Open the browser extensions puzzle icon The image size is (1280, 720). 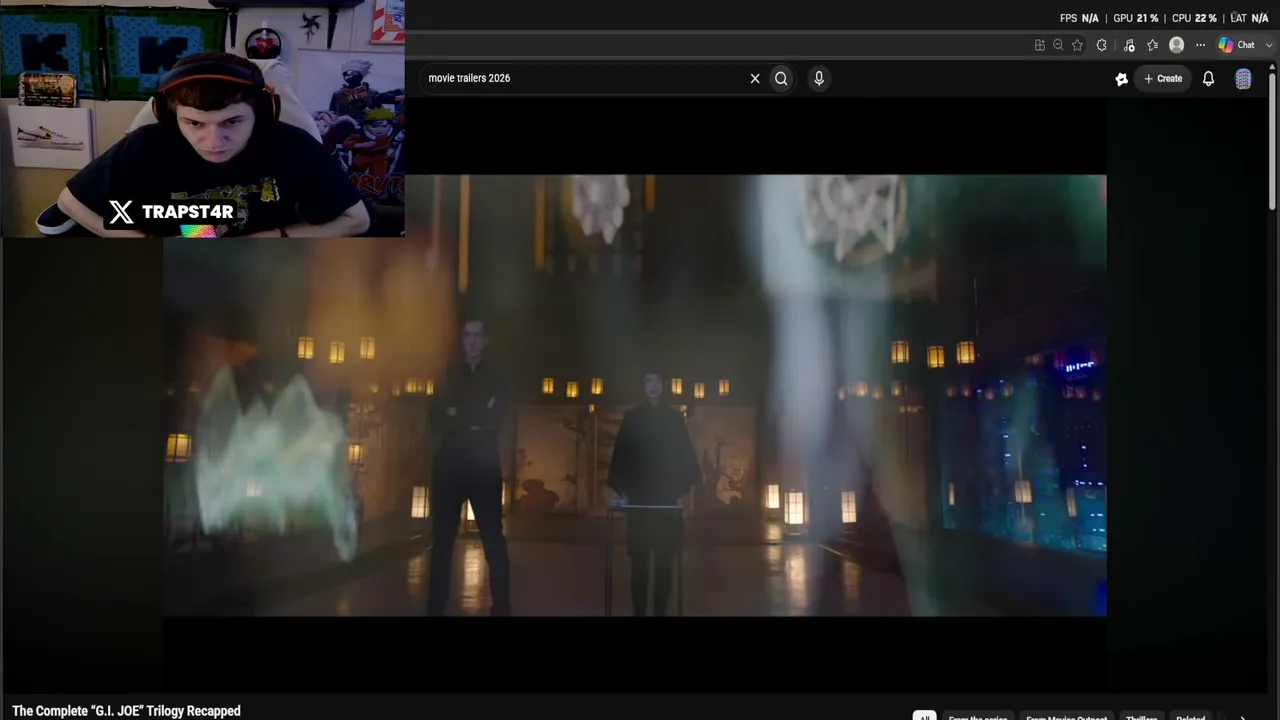[x=1102, y=45]
